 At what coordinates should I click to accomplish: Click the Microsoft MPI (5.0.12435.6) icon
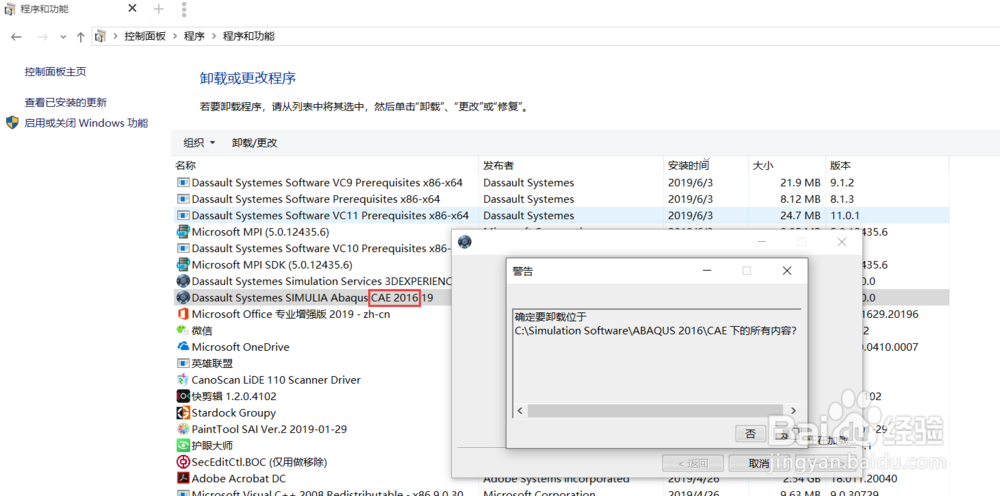tap(183, 231)
